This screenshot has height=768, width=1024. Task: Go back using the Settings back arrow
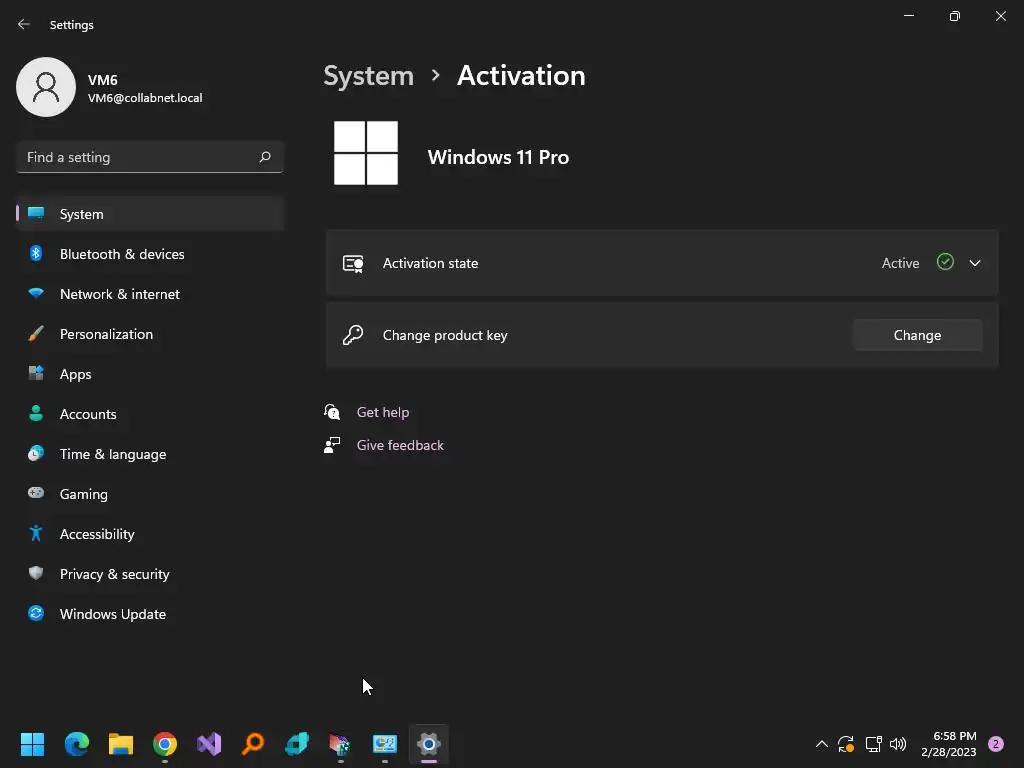pyautogui.click(x=24, y=24)
